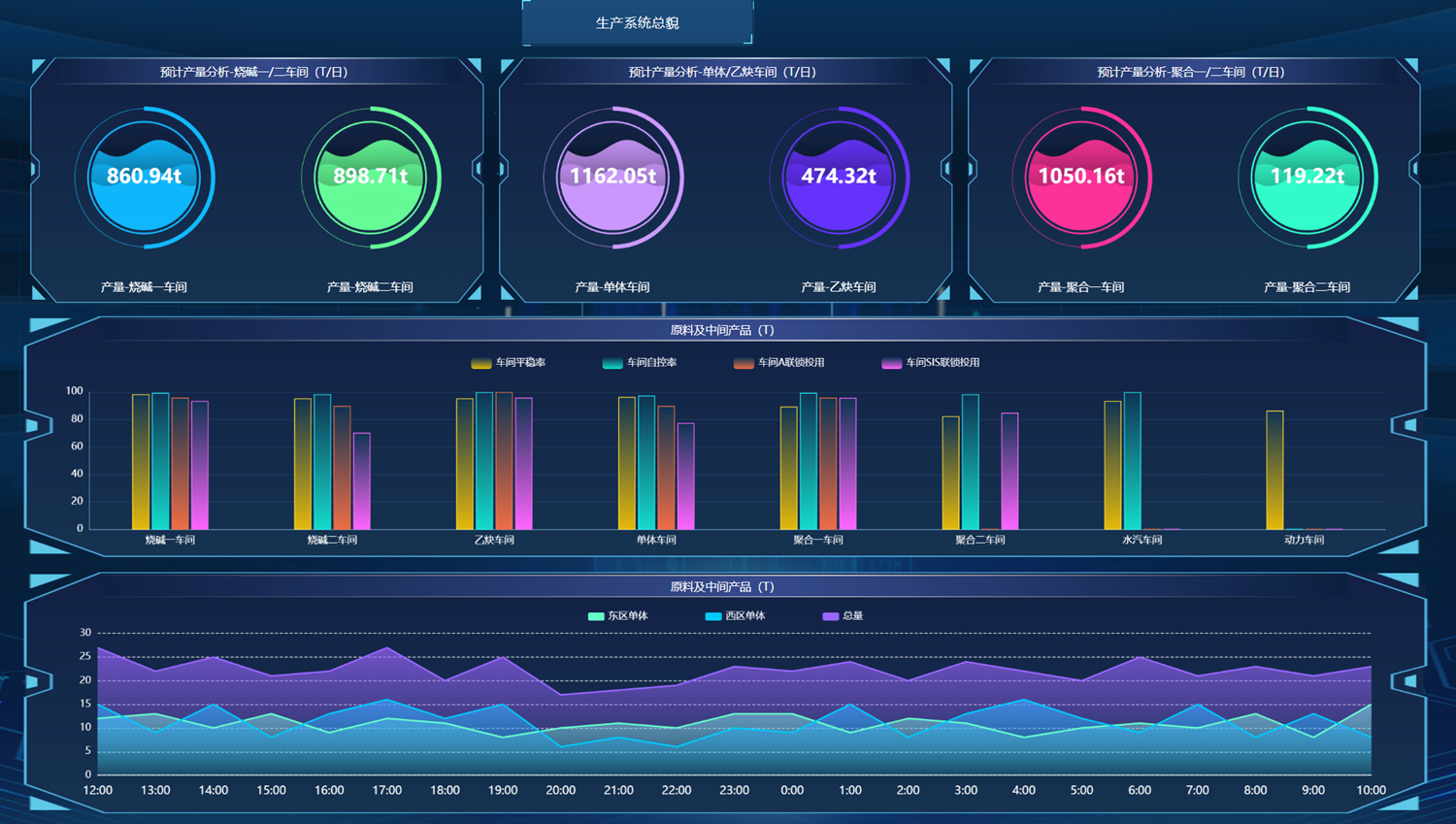This screenshot has height=824, width=1456.
Task: Click the yellow bar of 烧碱一车间
Action: pyautogui.click(x=141, y=462)
